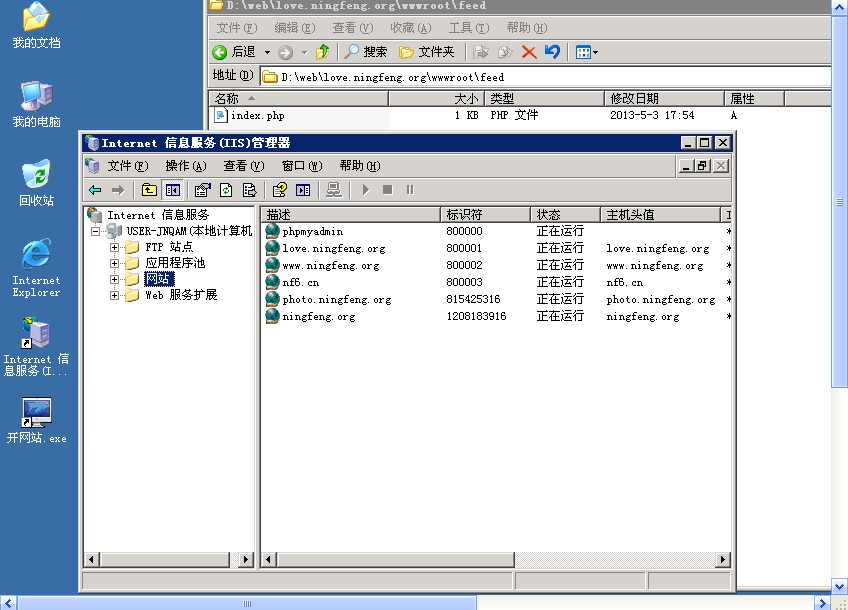This screenshot has width=848, height=610.
Task: Open 帮助(H) menu in IIS Manager
Action: point(360,165)
